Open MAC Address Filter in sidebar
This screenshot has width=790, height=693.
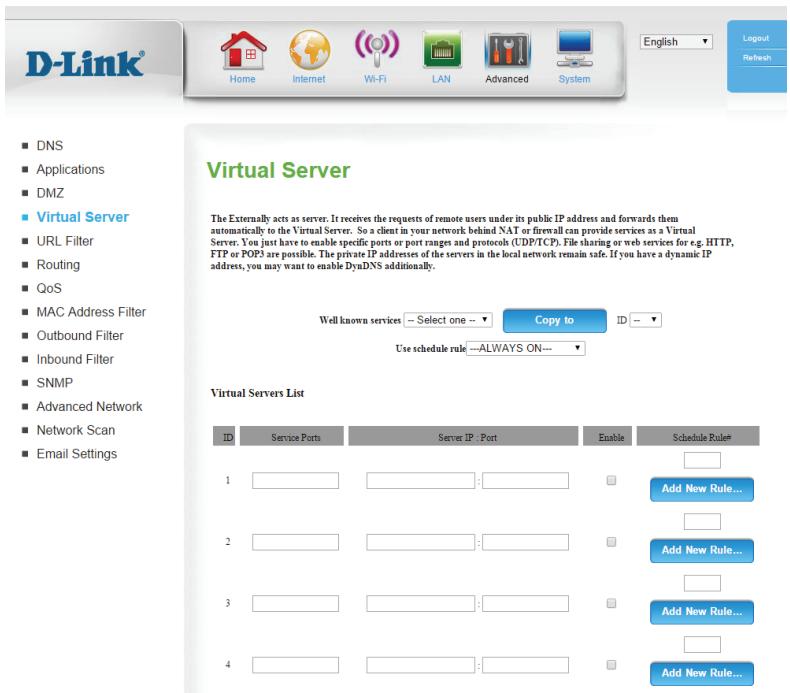coord(91,312)
